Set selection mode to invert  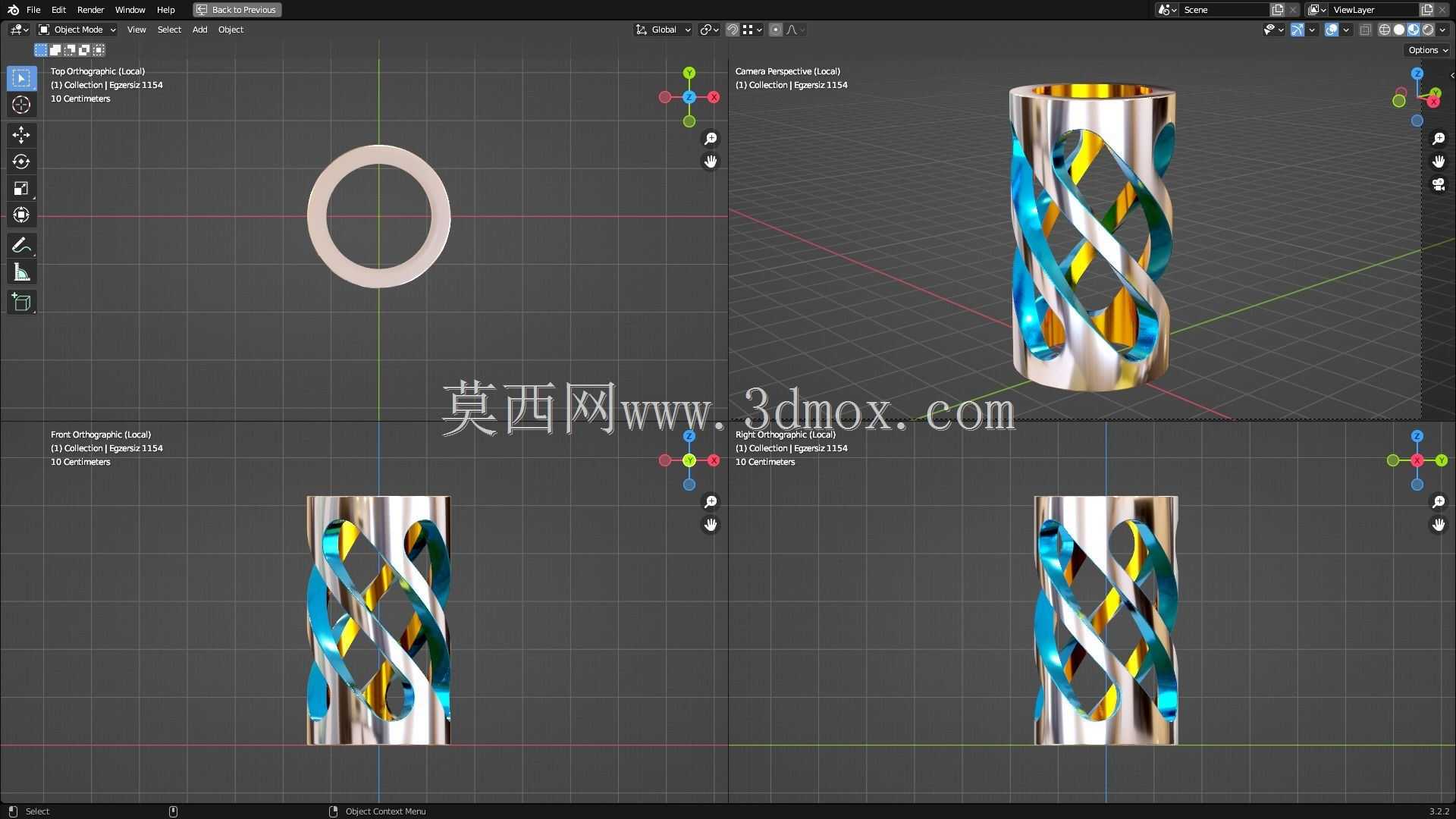pyautogui.click(x=84, y=50)
